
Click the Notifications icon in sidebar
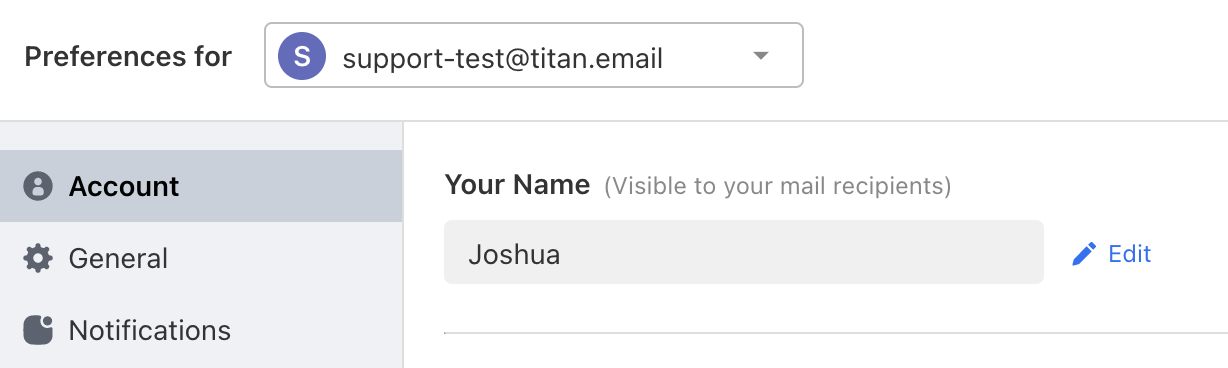(x=37, y=330)
